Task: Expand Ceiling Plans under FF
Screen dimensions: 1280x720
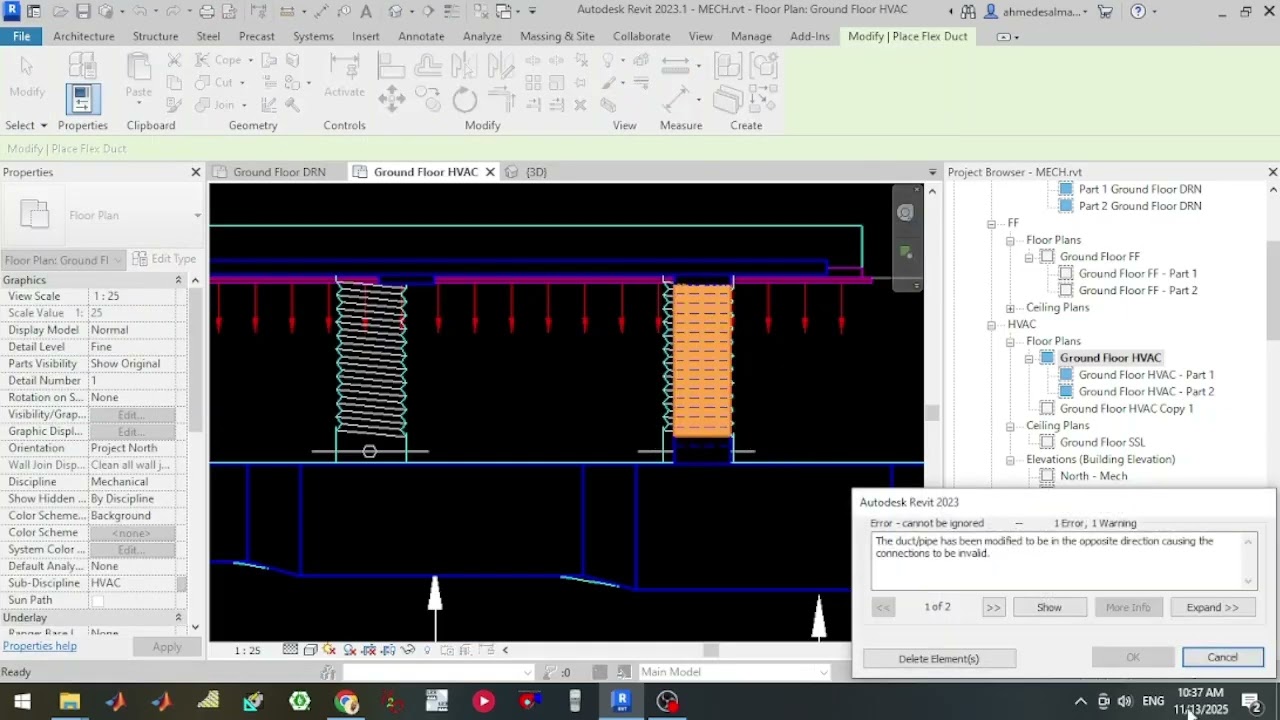Action: coord(1010,308)
